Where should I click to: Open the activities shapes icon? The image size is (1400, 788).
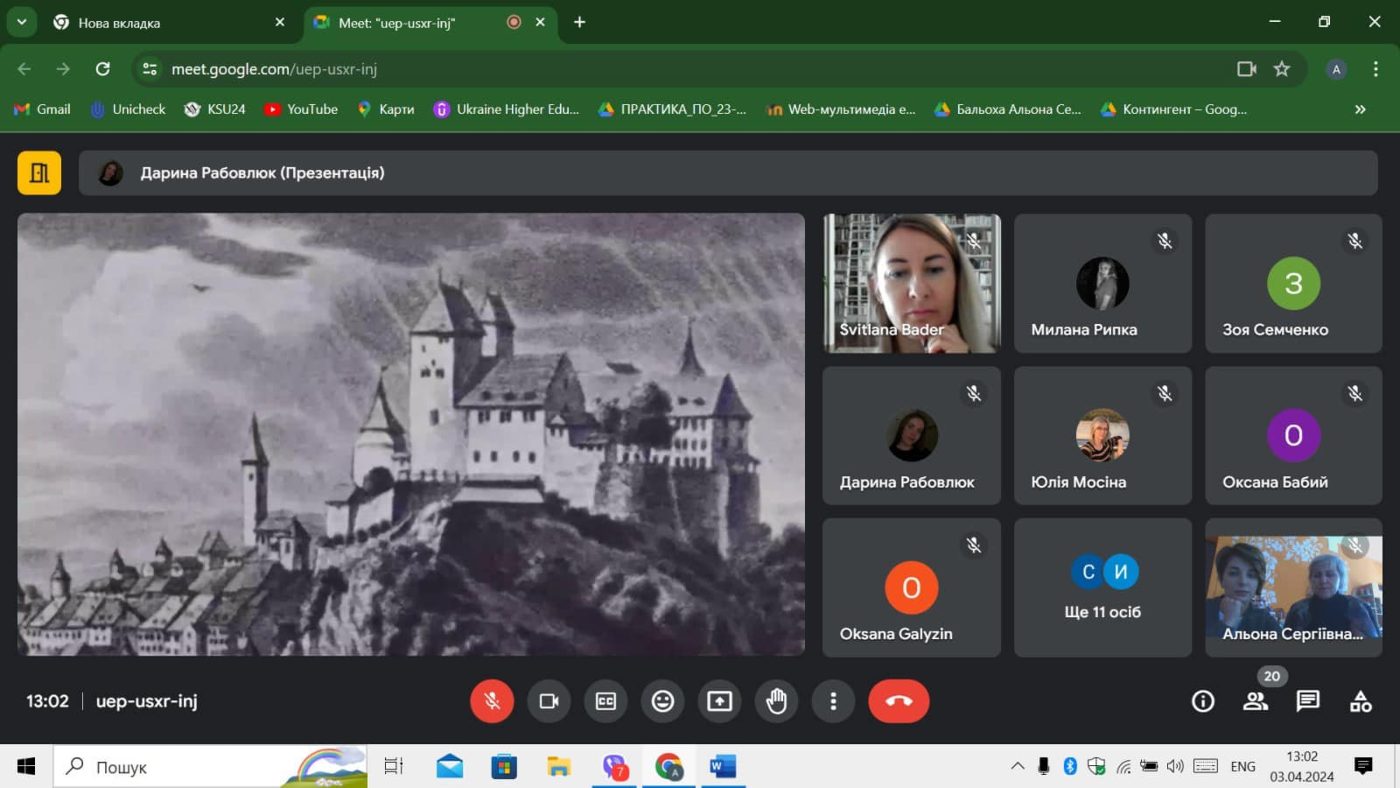click(x=1360, y=701)
